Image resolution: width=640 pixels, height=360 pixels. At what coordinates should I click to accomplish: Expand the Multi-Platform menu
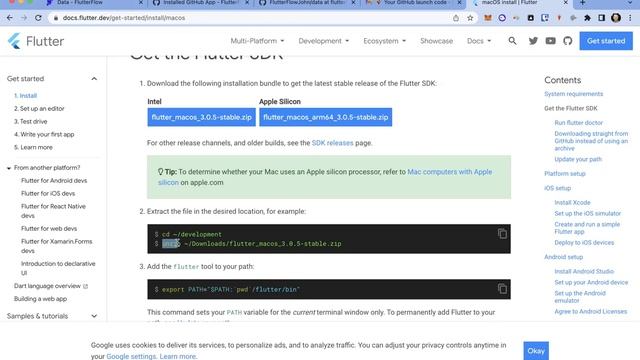(257, 41)
